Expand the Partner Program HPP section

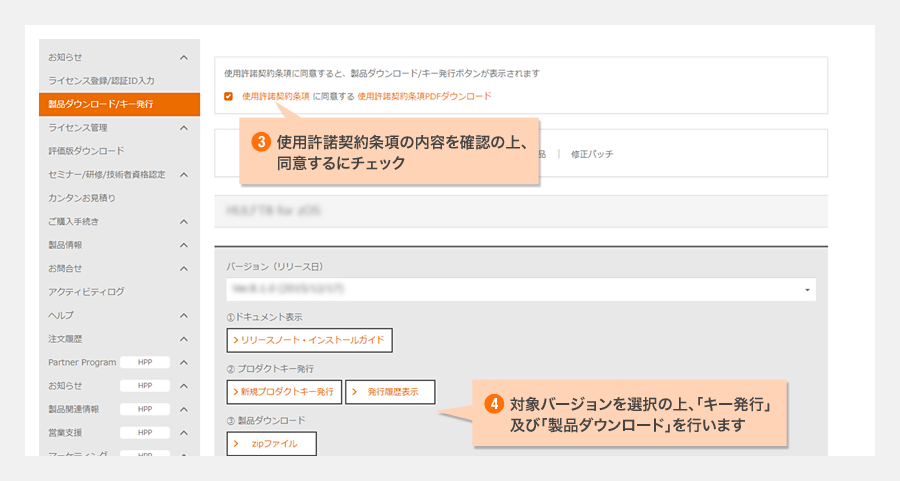point(184,362)
